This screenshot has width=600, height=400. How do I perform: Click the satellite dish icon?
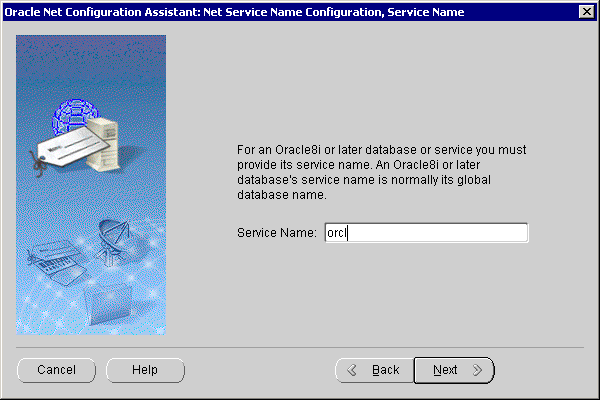pyautogui.click(x=112, y=237)
